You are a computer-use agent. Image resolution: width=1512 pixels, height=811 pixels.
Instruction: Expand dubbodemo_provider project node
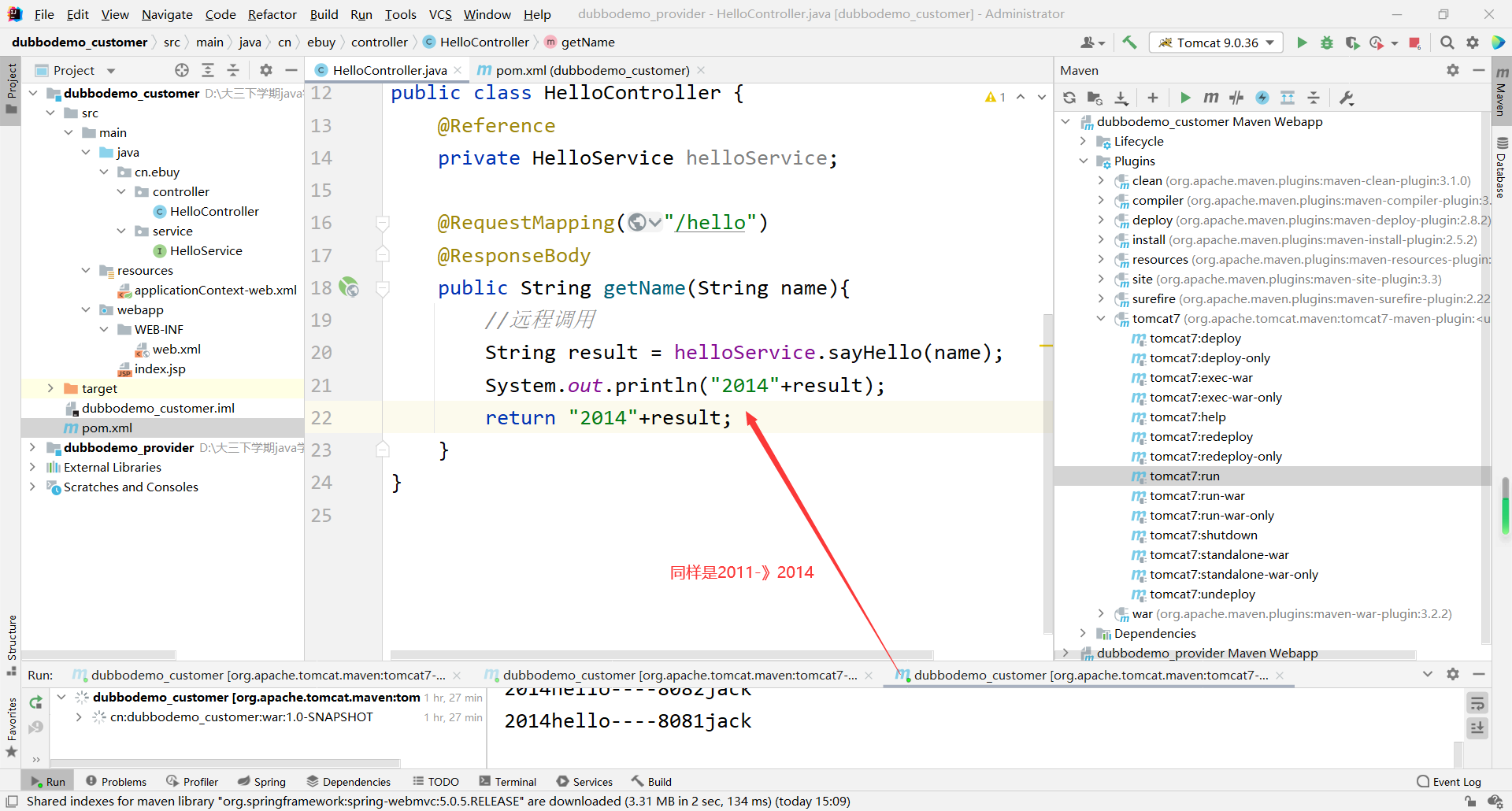[x=32, y=447]
